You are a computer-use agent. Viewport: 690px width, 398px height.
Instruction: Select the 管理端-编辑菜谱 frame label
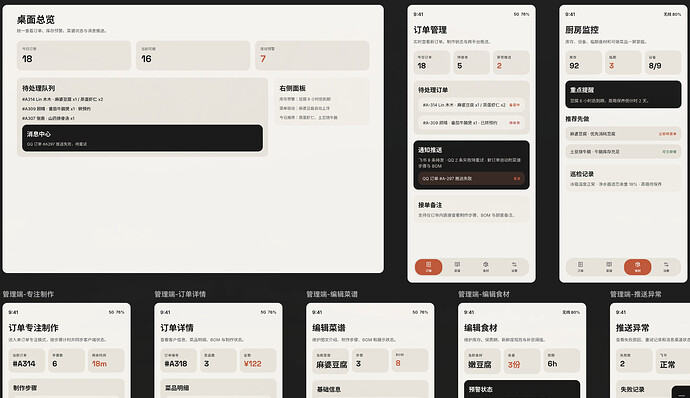(332, 294)
